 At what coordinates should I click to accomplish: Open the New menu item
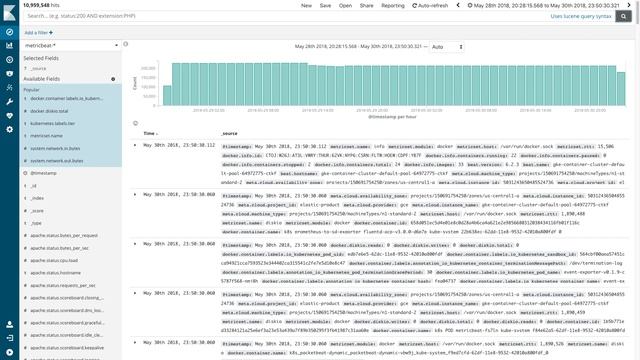[306, 6]
